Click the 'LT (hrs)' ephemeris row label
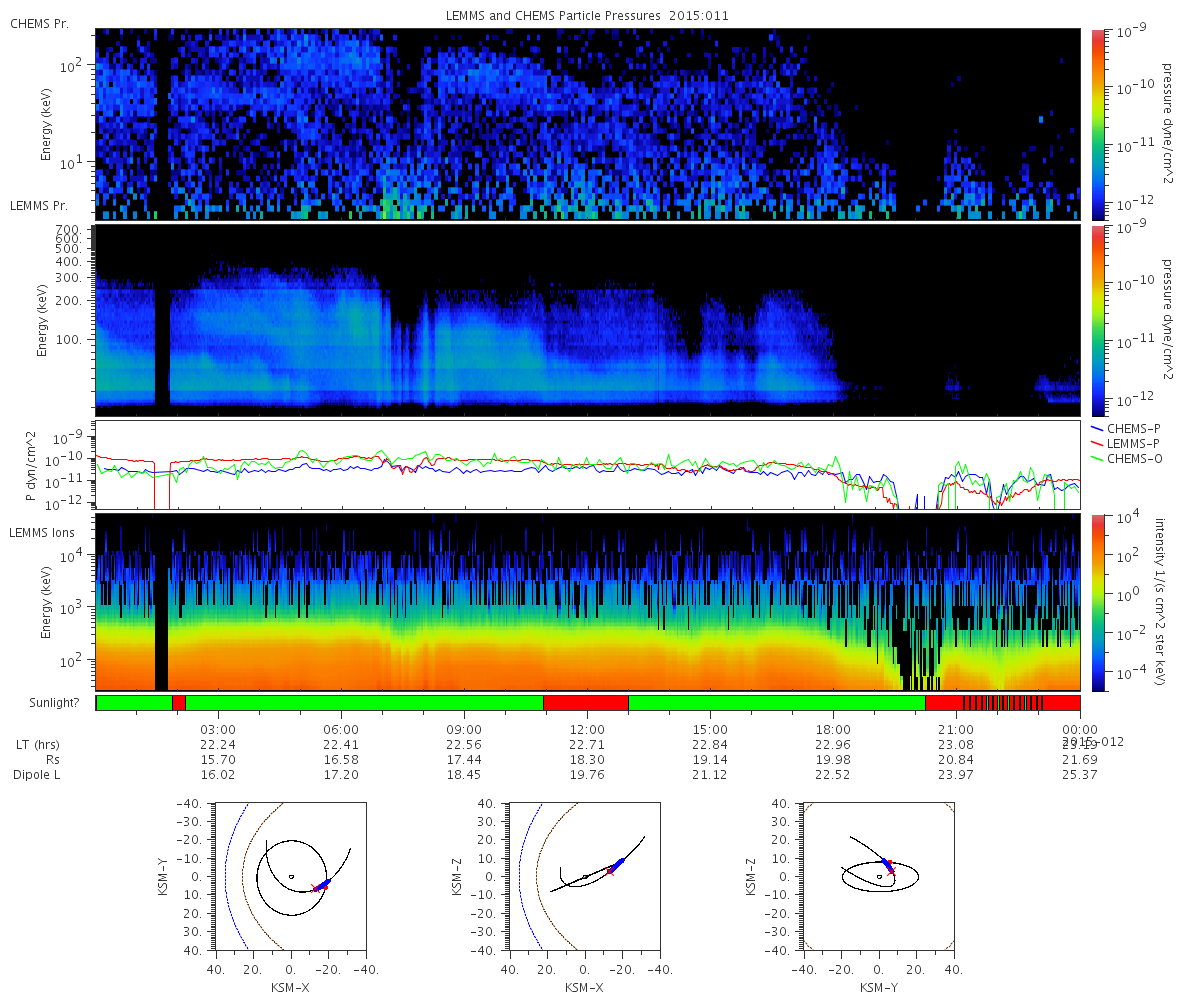 pos(37,745)
